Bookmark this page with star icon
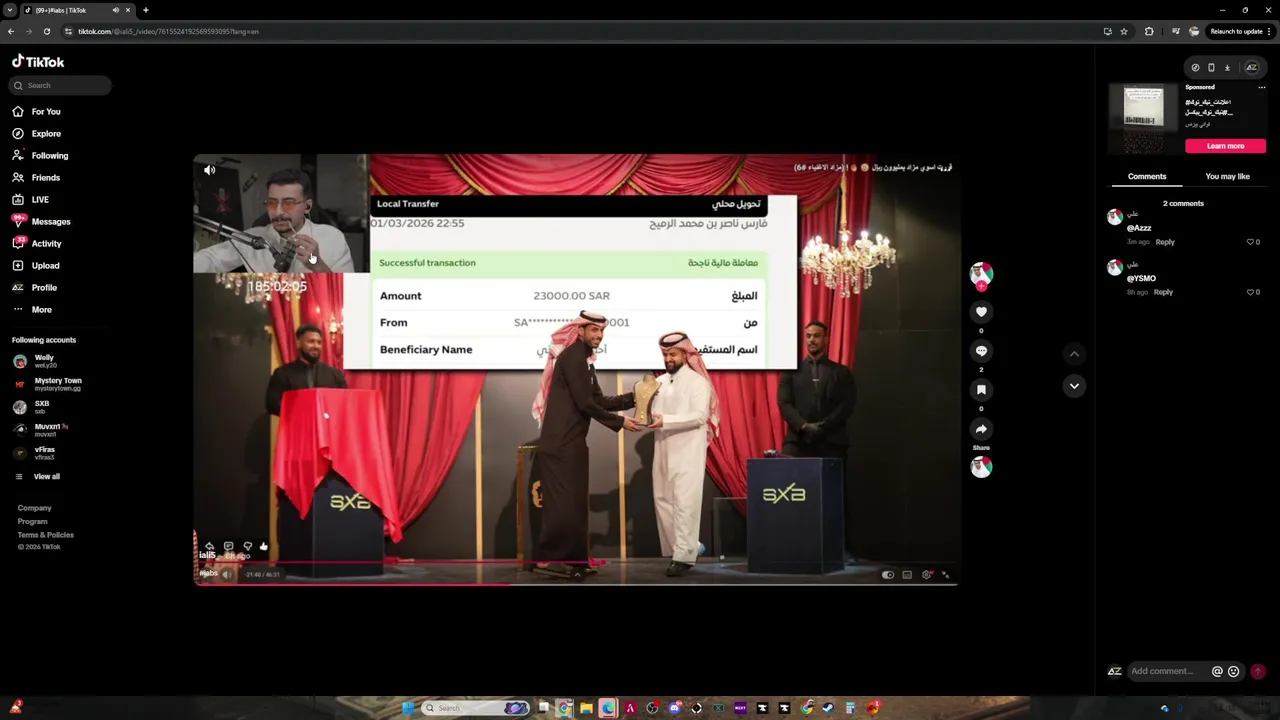Image resolution: width=1280 pixels, height=720 pixels. pos(1124,31)
